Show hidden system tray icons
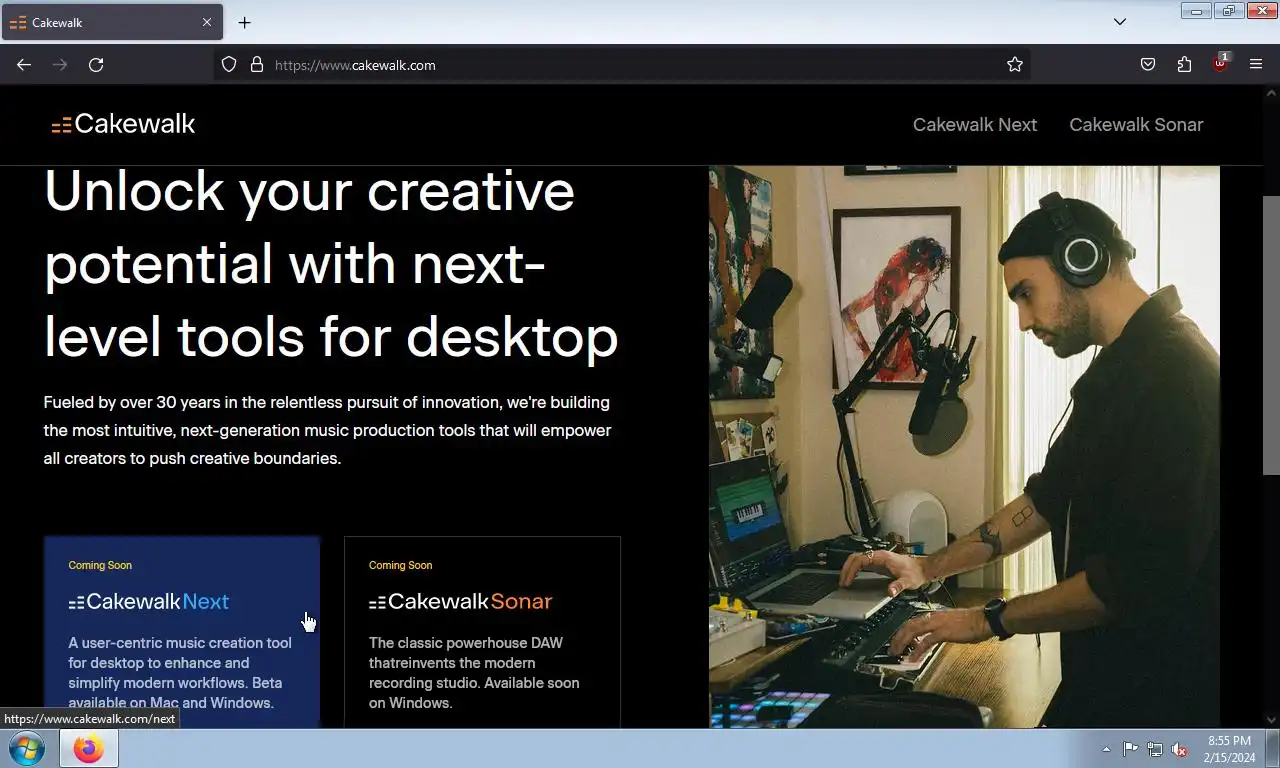 [x=1106, y=749]
